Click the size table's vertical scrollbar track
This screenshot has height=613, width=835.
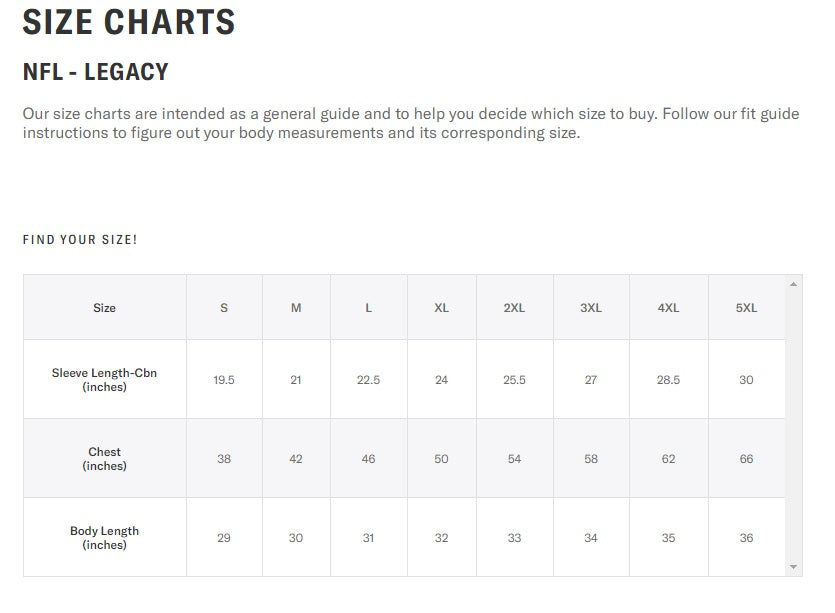[x=794, y=425]
